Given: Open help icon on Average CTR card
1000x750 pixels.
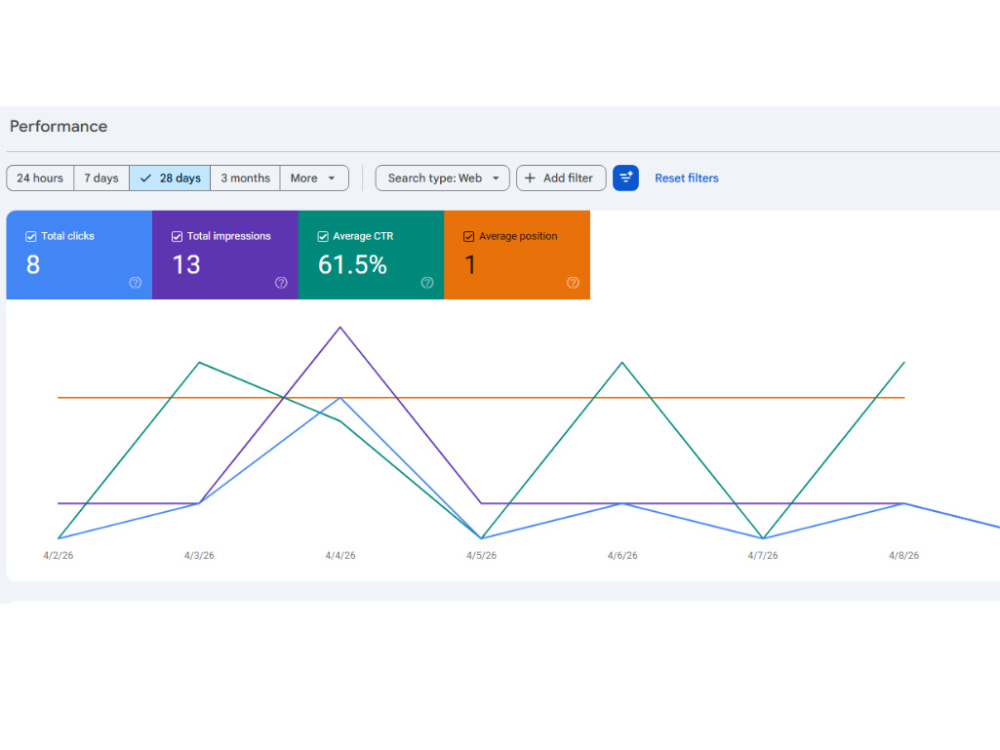Looking at the screenshot, I should [x=427, y=283].
